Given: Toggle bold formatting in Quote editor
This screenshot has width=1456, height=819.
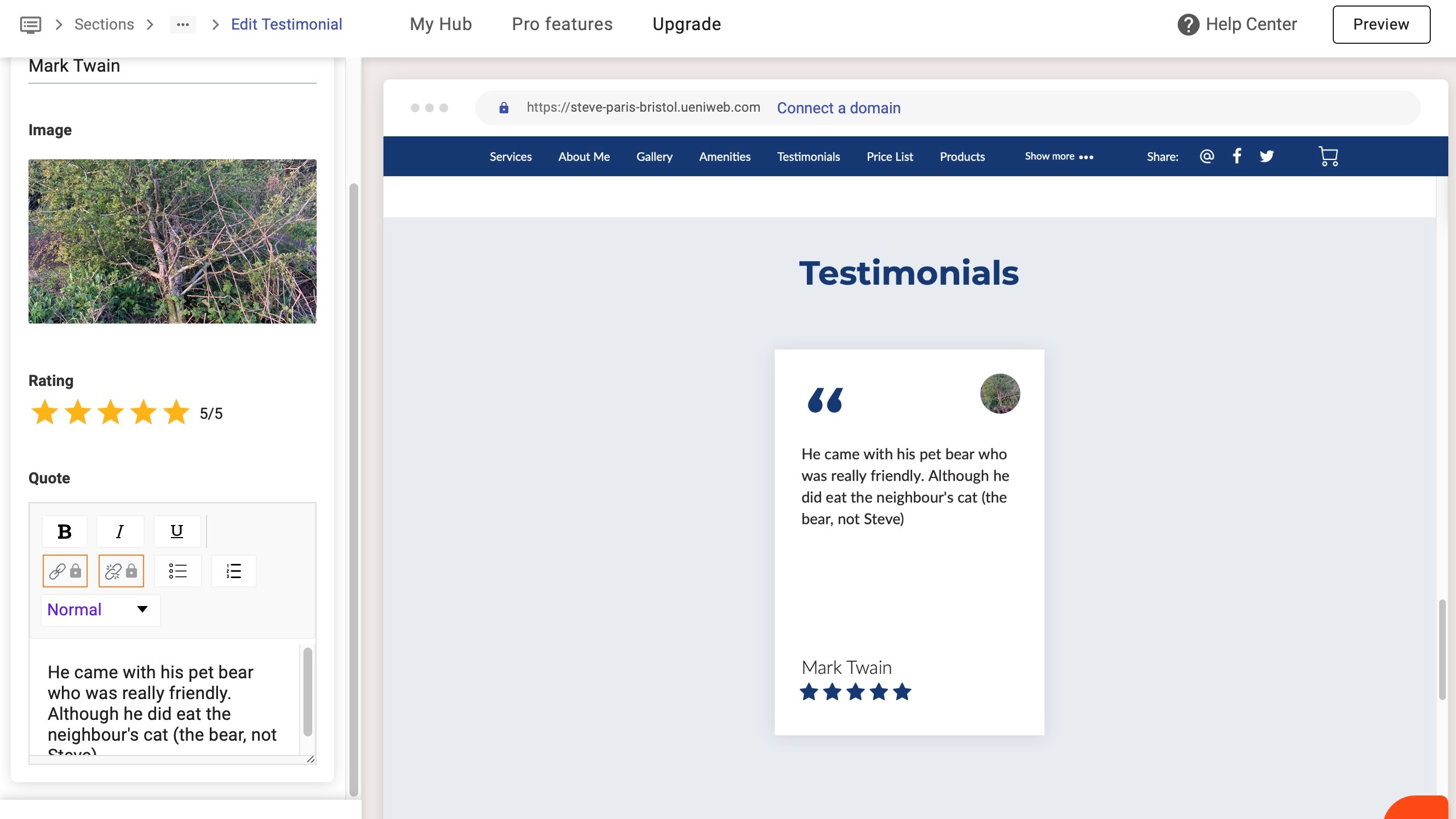Looking at the screenshot, I should click(65, 531).
